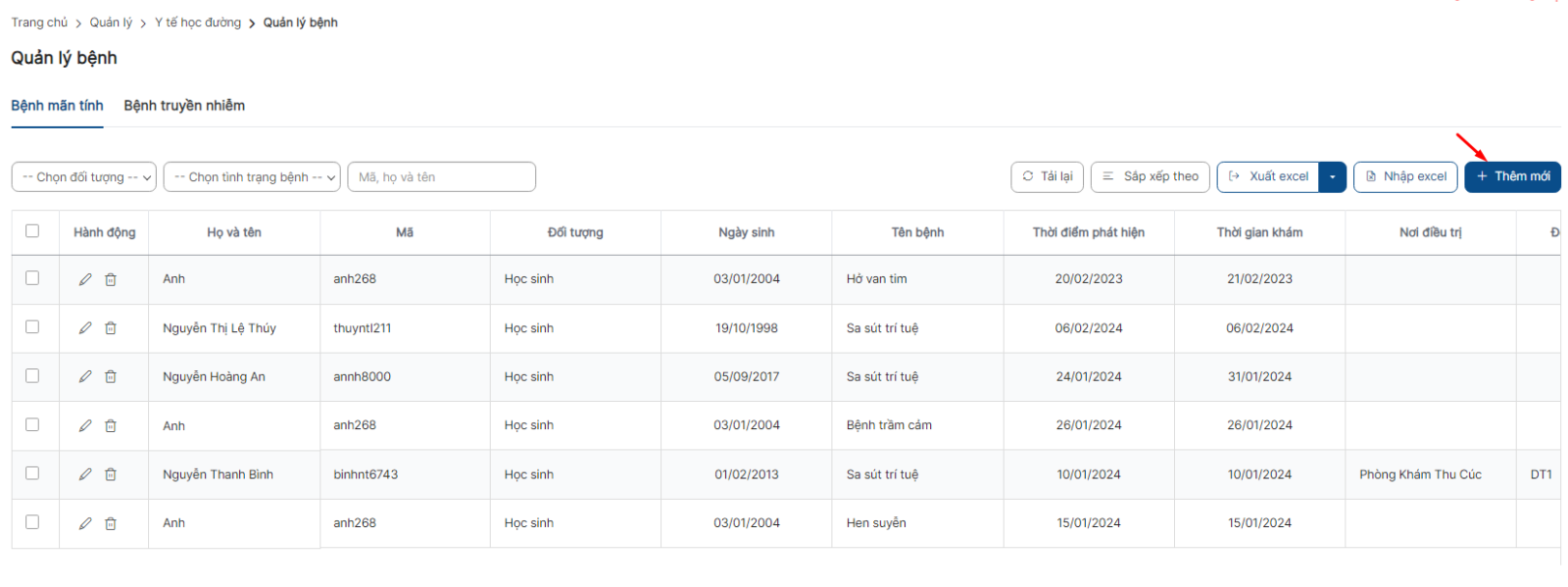
Task: Delete the Bệnh trầm cảm record
Action: (111, 425)
